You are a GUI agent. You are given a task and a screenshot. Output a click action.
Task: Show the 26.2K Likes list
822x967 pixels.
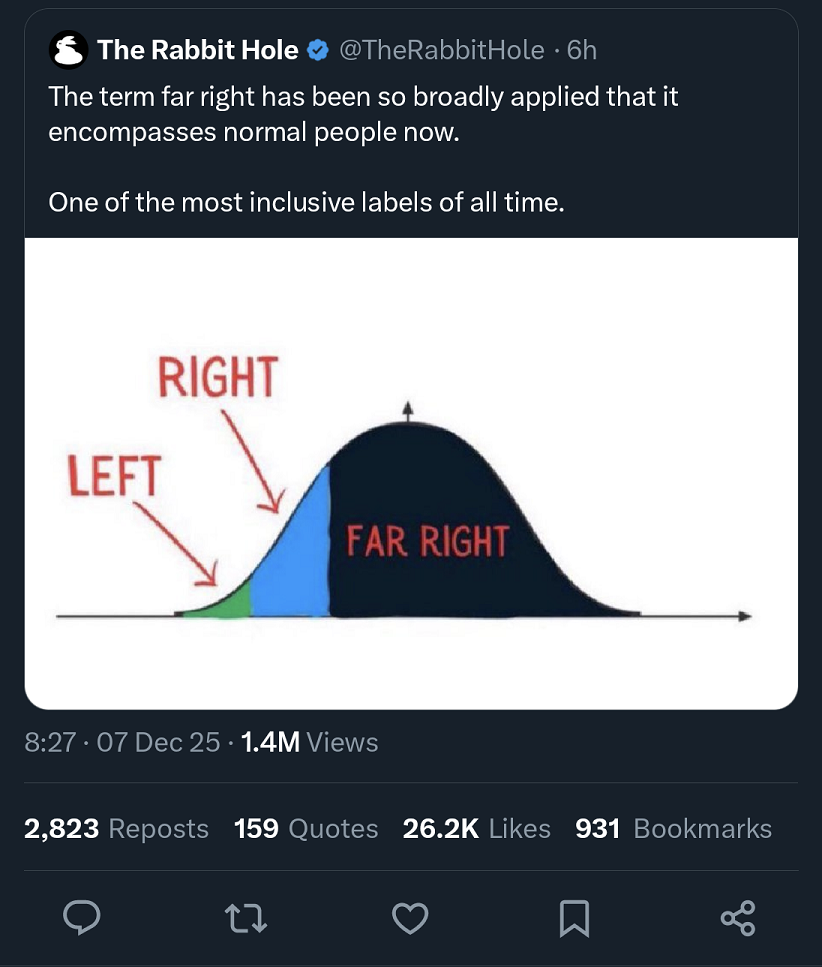coord(476,829)
